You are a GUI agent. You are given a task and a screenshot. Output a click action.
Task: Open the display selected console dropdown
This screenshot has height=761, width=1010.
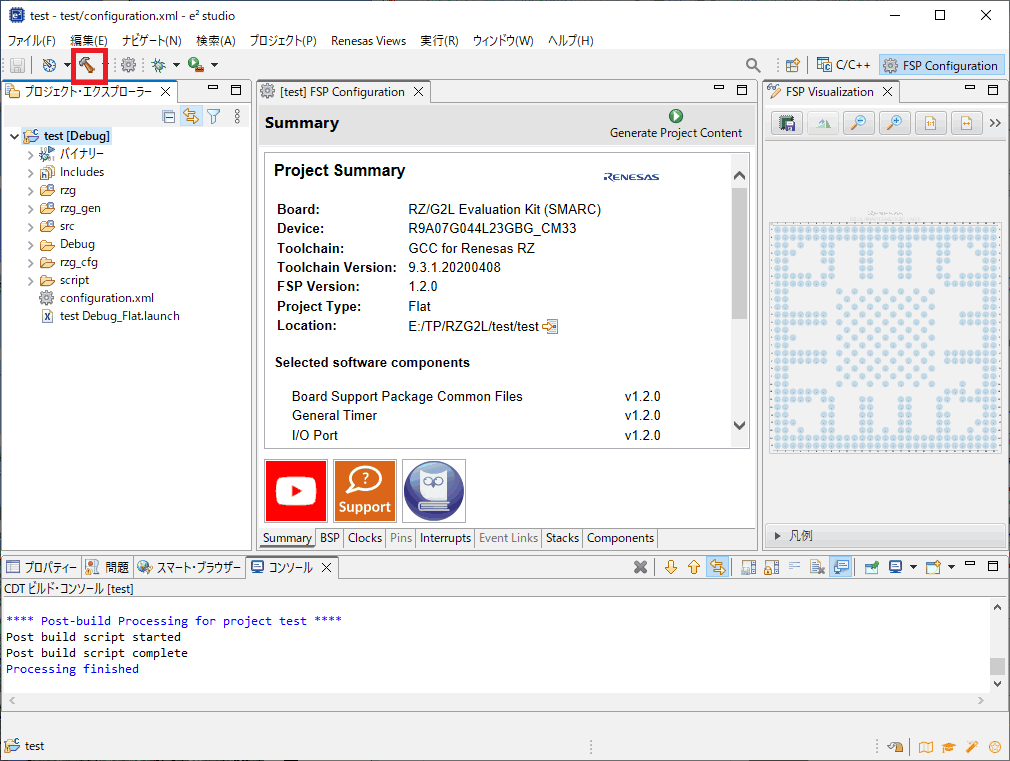tap(913, 567)
